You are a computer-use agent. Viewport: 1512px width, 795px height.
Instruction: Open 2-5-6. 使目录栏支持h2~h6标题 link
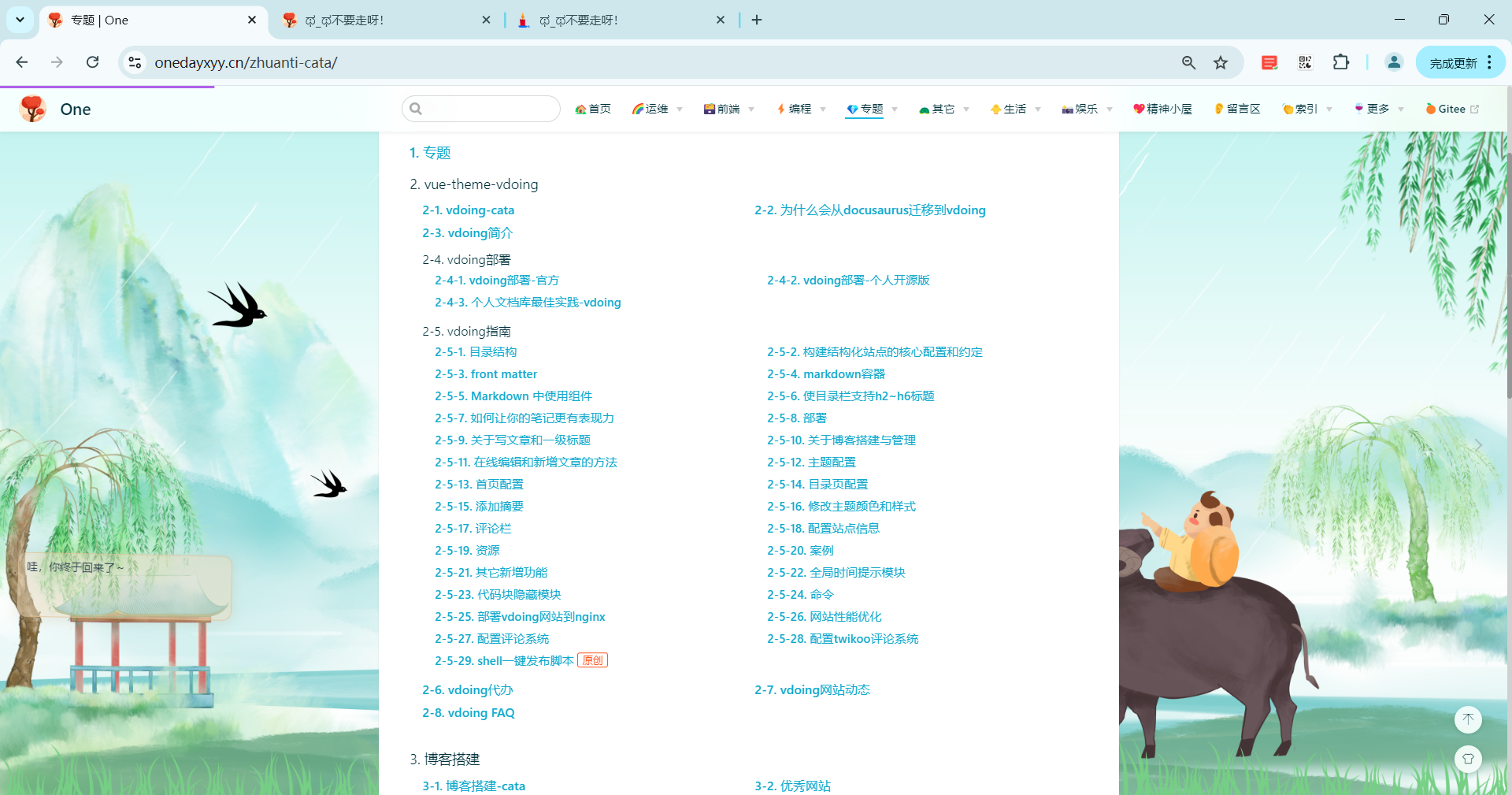(x=850, y=396)
